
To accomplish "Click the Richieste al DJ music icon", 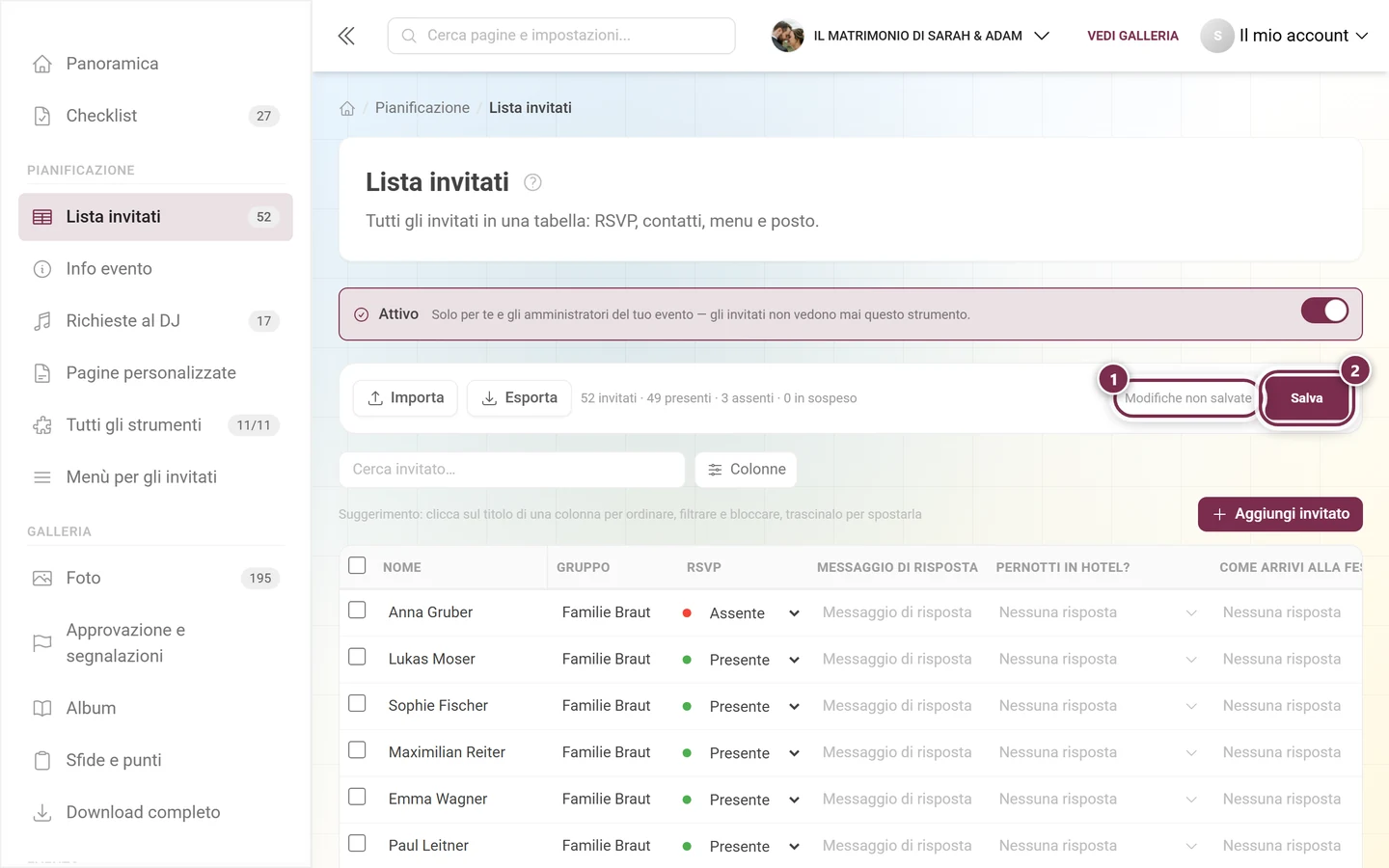I will click(x=42, y=321).
